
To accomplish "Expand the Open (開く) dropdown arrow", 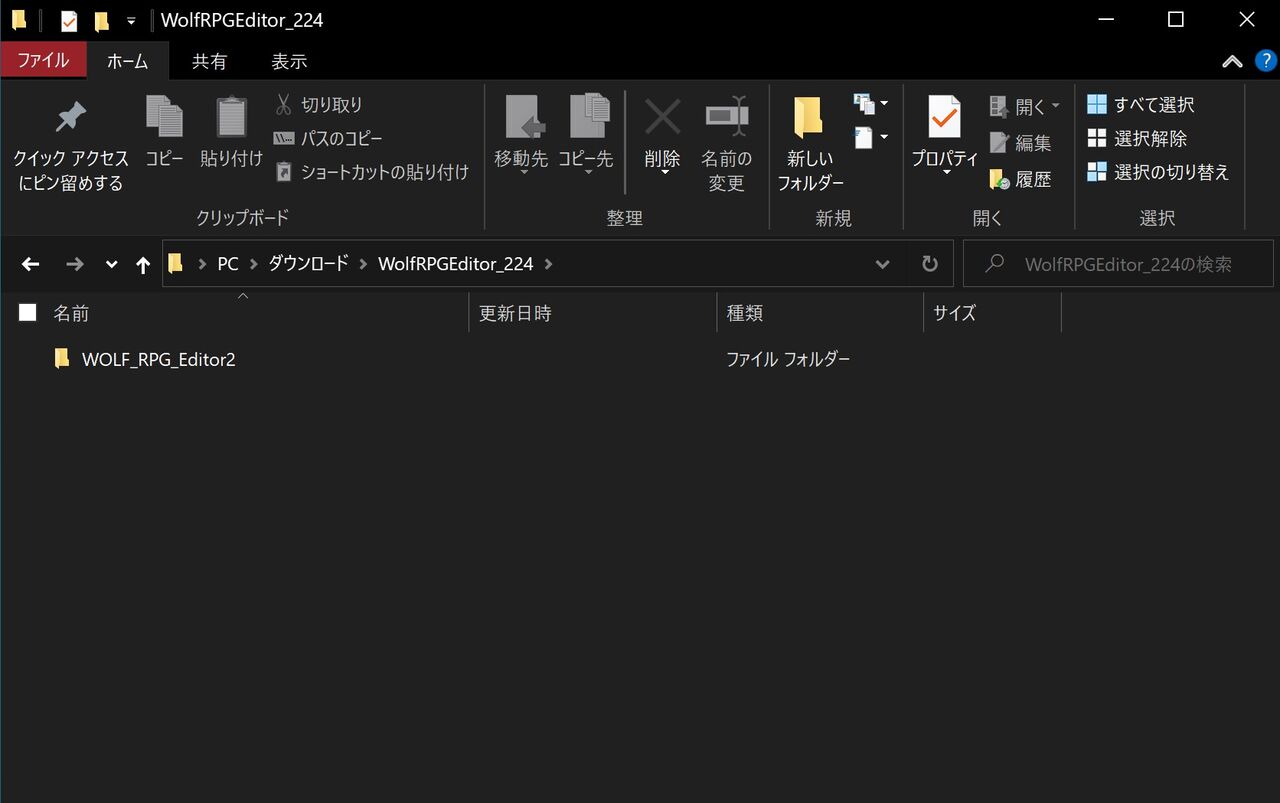I will (x=1055, y=106).
